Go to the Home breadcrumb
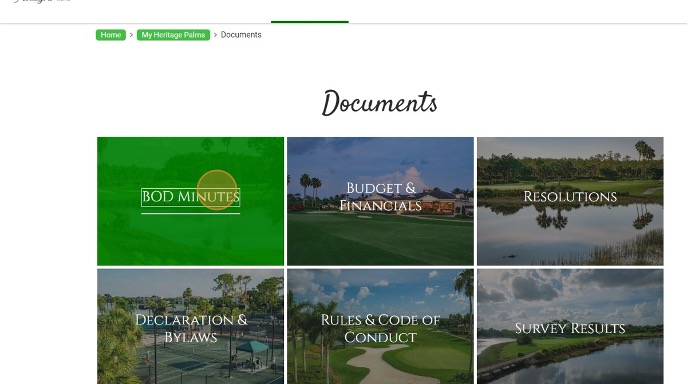The width and height of the screenshot is (688, 384). (x=111, y=35)
